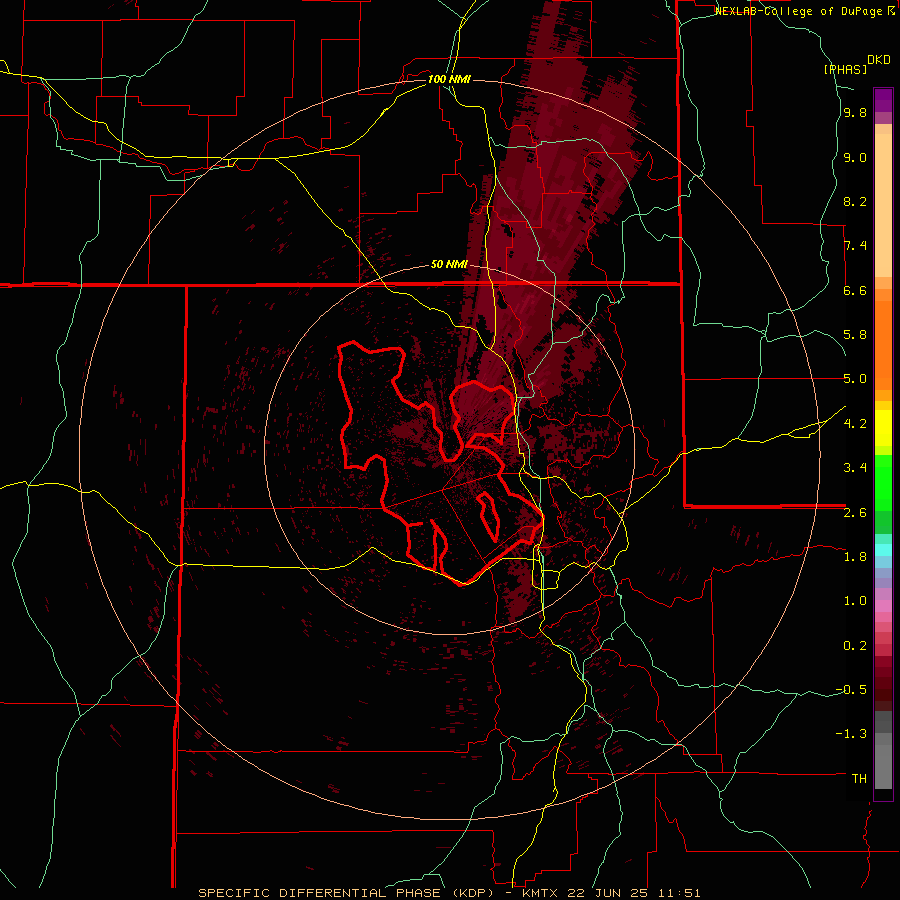Click the DKD label above the color scale

879,60
